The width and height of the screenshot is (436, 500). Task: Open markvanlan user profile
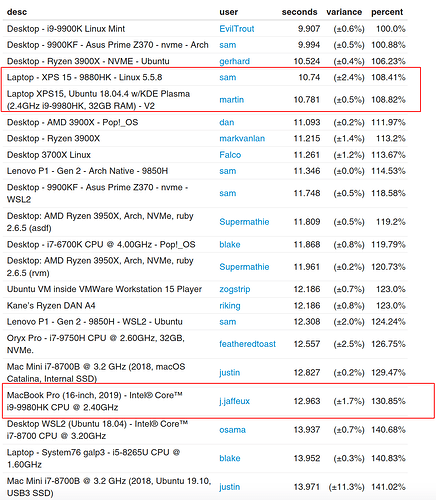[242, 138]
